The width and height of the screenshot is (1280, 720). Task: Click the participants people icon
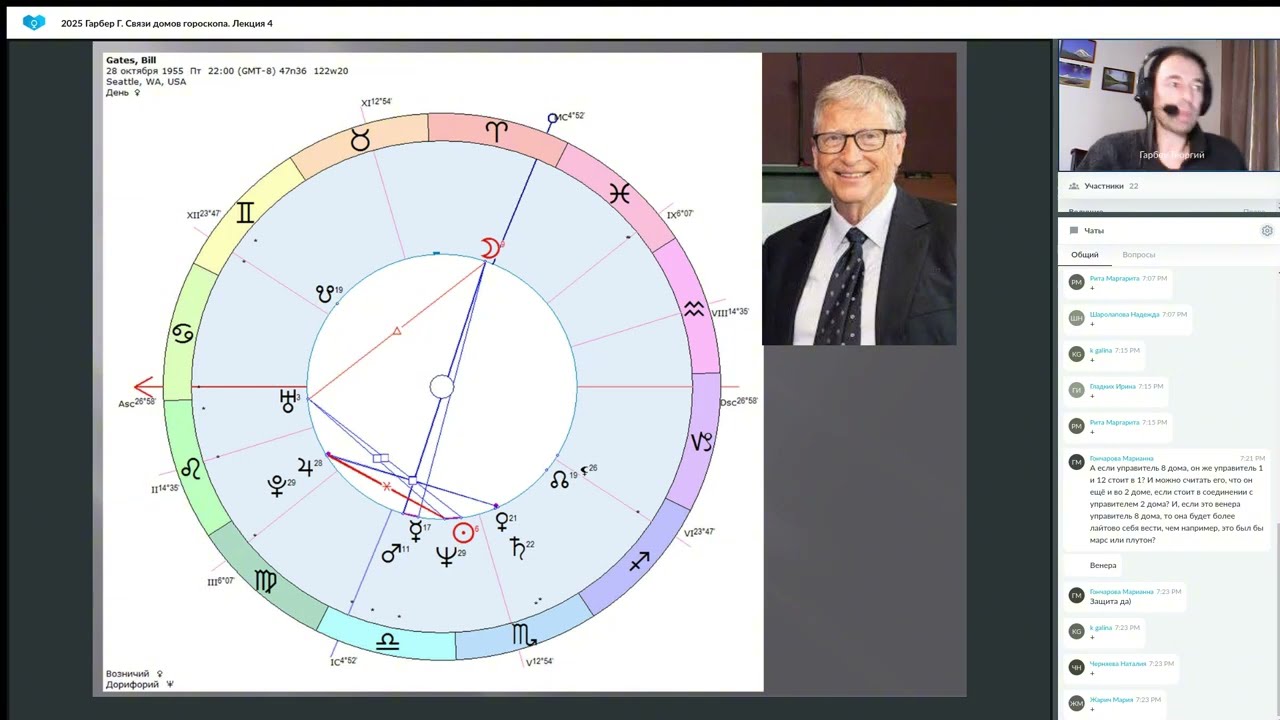pos(1073,186)
